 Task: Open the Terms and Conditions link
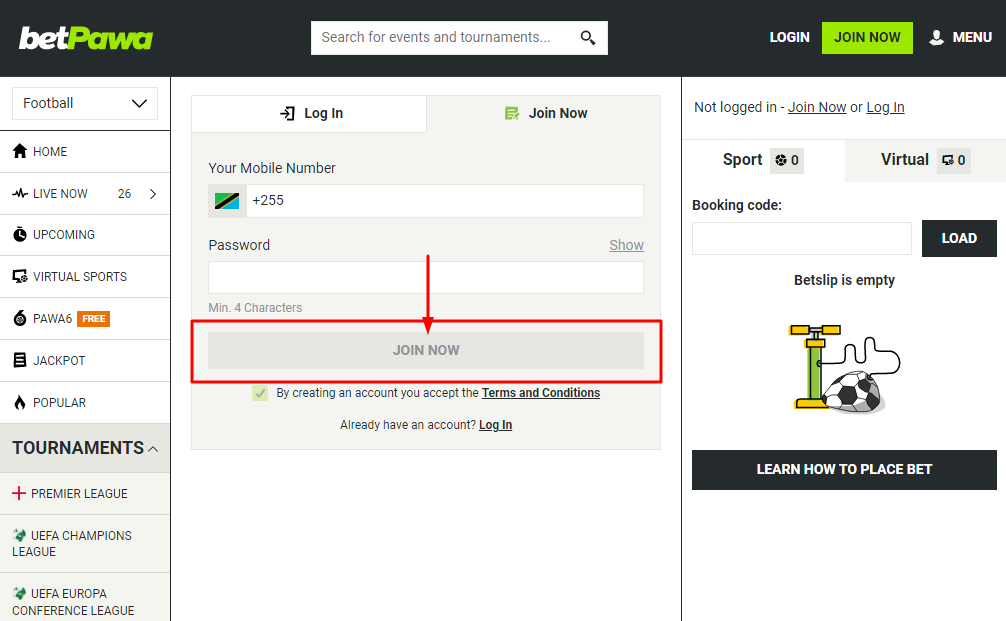(541, 393)
